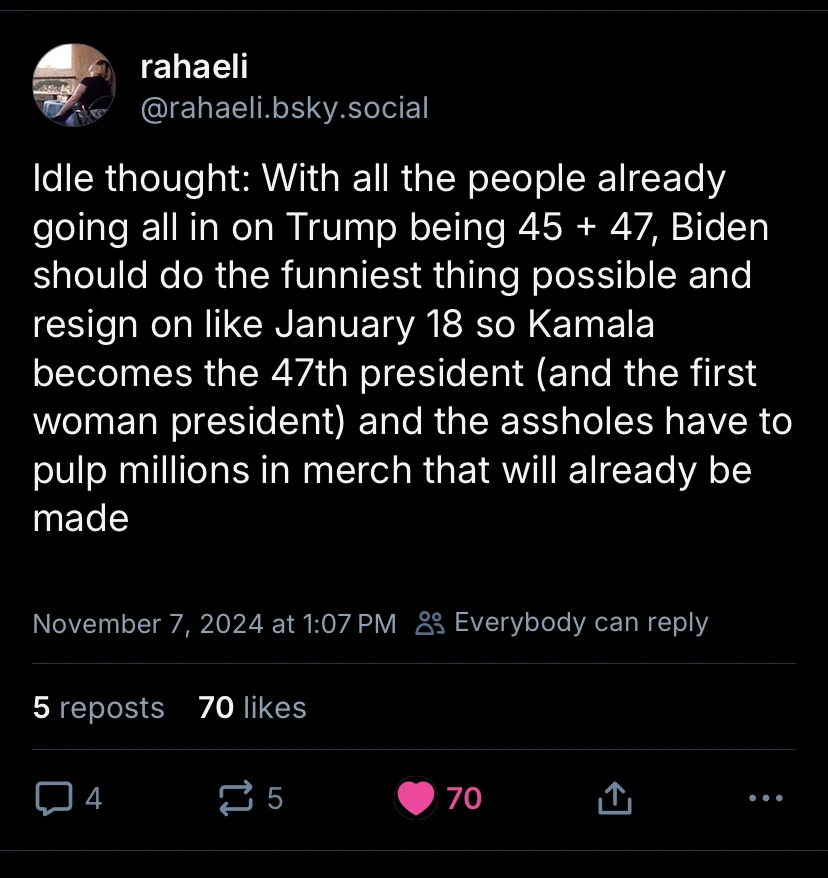
Task: Click the November 7, 2024 timestamp
Action: click(214, 623)
